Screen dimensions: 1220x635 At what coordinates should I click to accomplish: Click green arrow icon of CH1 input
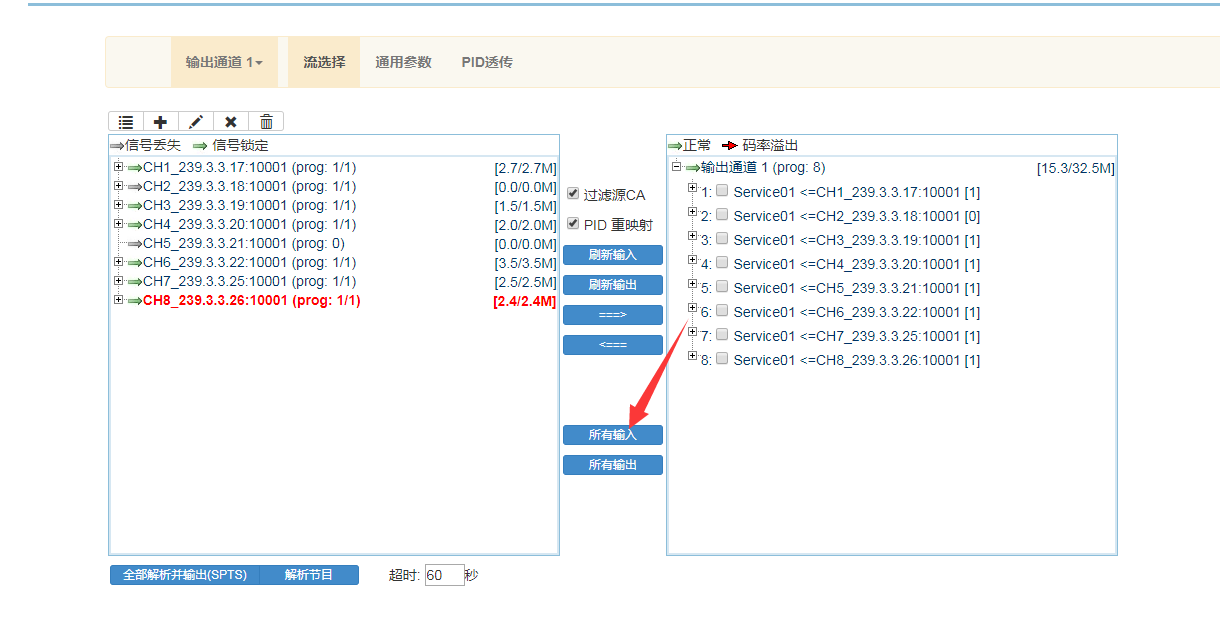pyautogui.click(x=134, y=167)
